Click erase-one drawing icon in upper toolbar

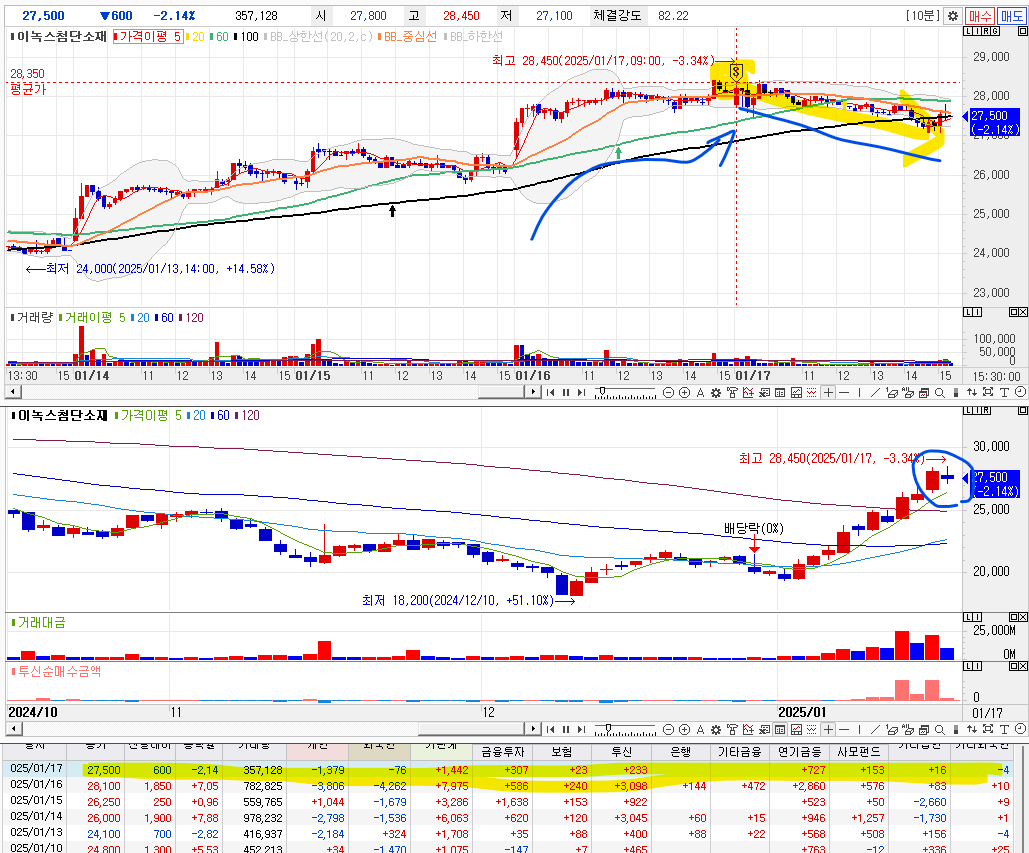point(892,392)
